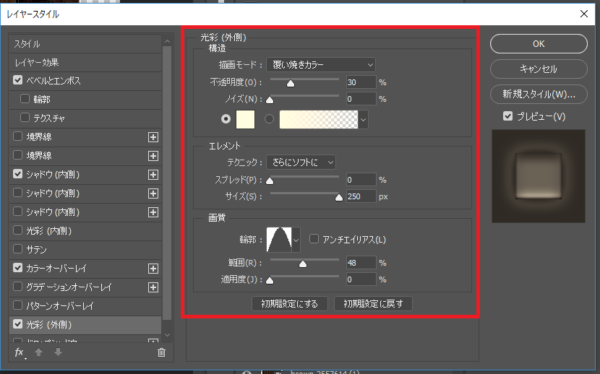Close the レイヤースタイル dialog with X

[x=584, y=14]
